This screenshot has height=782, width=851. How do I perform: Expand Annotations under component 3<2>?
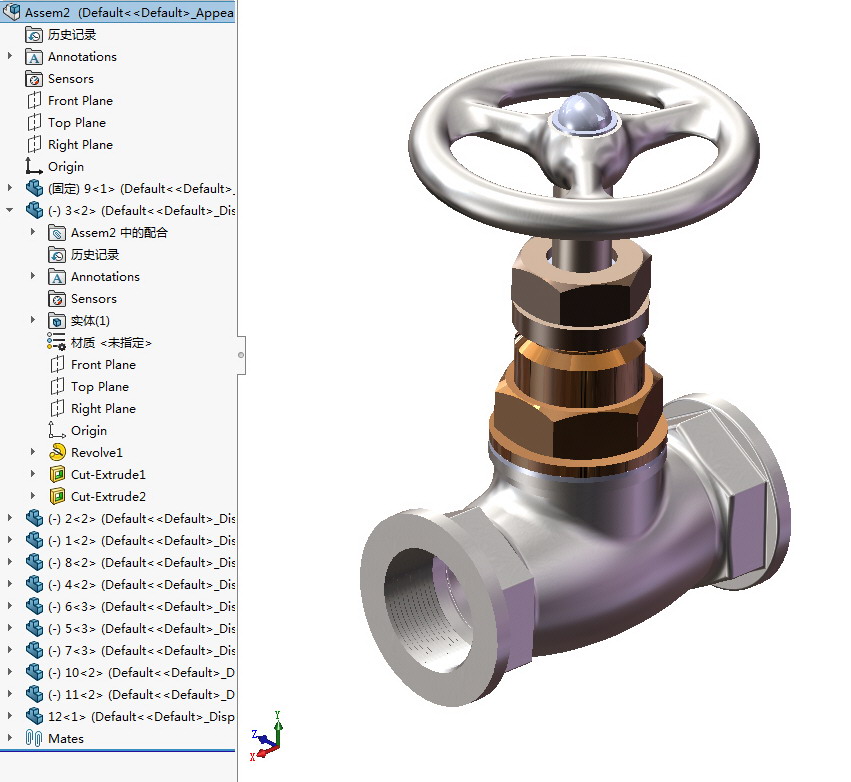click(33, 276)
